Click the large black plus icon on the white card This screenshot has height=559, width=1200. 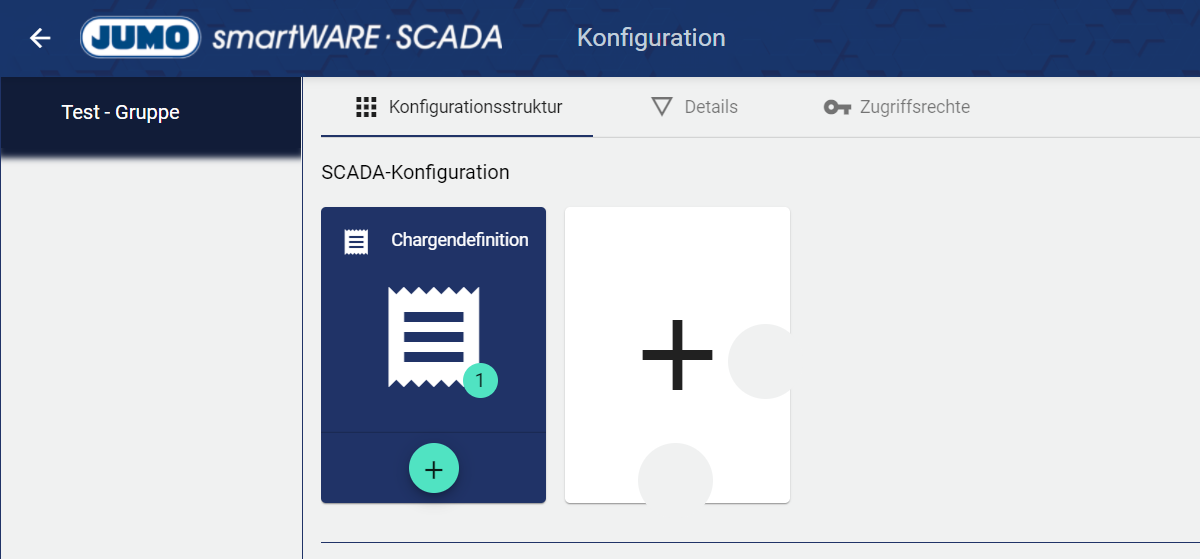(677, 355)
